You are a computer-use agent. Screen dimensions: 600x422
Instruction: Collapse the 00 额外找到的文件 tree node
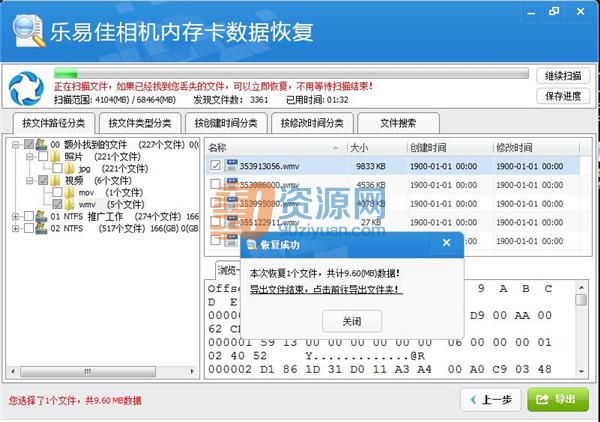[16, 144]
